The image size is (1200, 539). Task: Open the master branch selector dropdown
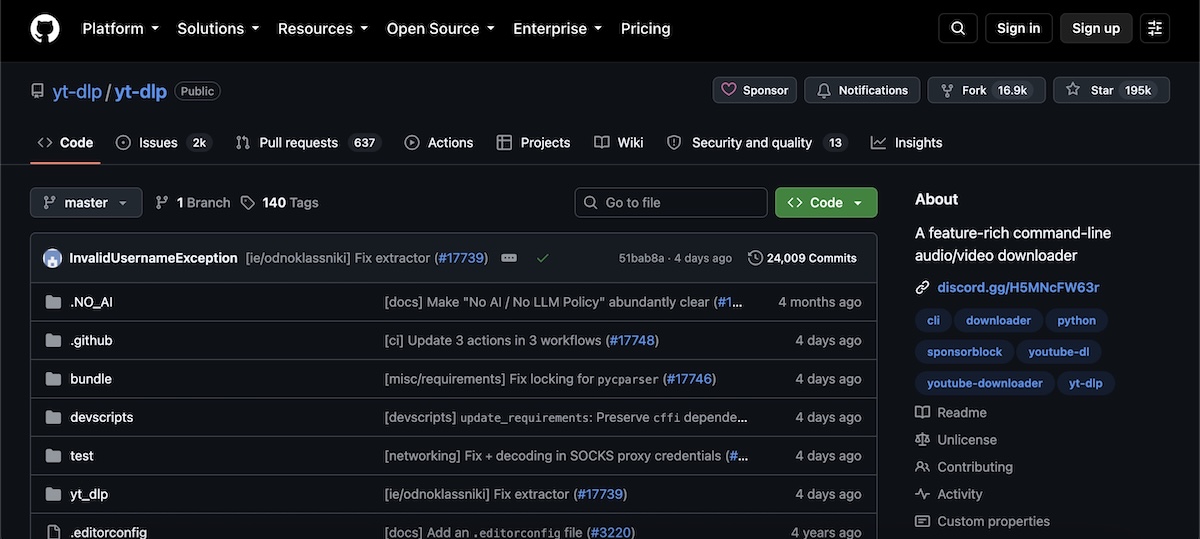pyautogui.click(x=86, y=202)
